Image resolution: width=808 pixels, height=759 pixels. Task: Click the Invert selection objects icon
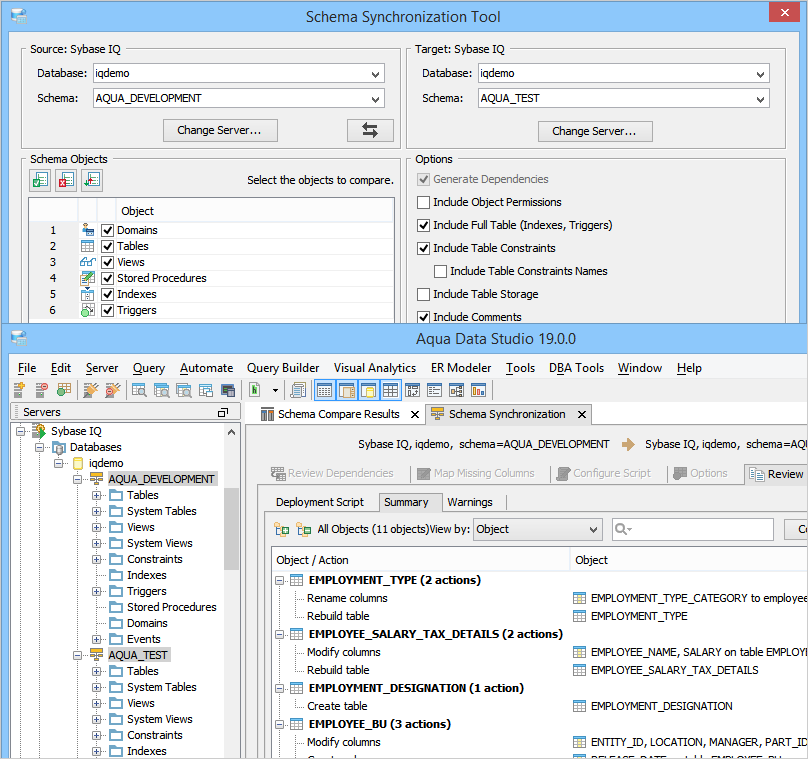coord(92,180)
